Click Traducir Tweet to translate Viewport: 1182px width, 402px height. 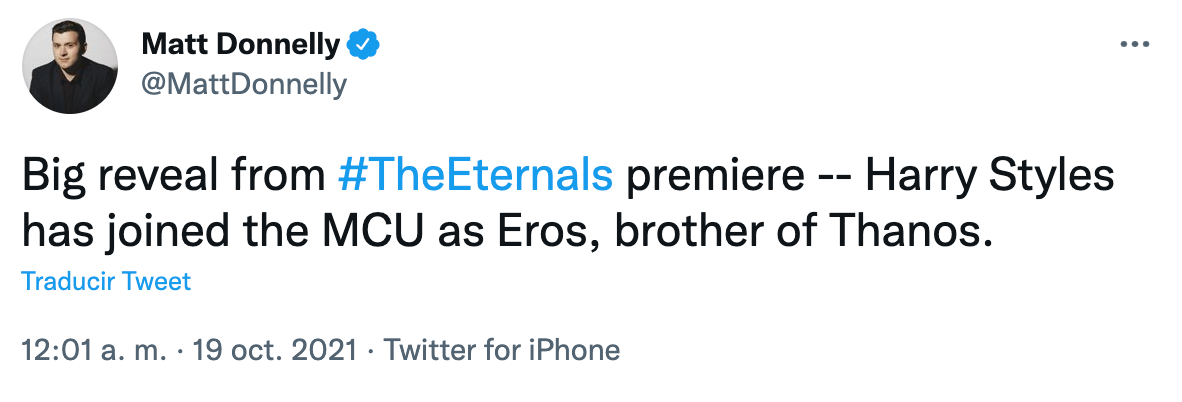click(105, 282)
